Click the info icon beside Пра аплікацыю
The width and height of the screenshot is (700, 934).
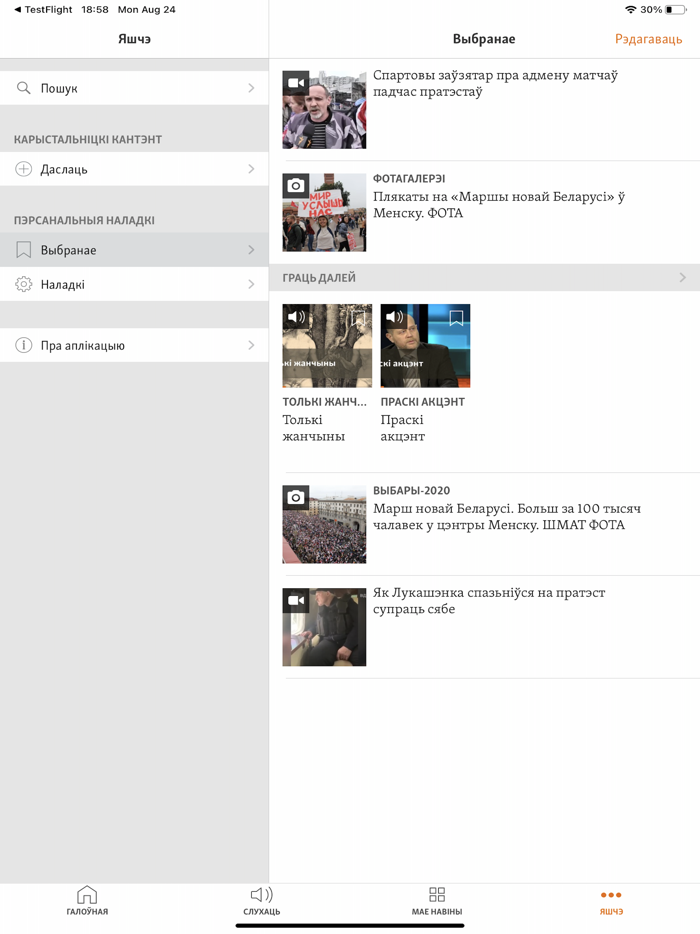(x=23, y=345)
